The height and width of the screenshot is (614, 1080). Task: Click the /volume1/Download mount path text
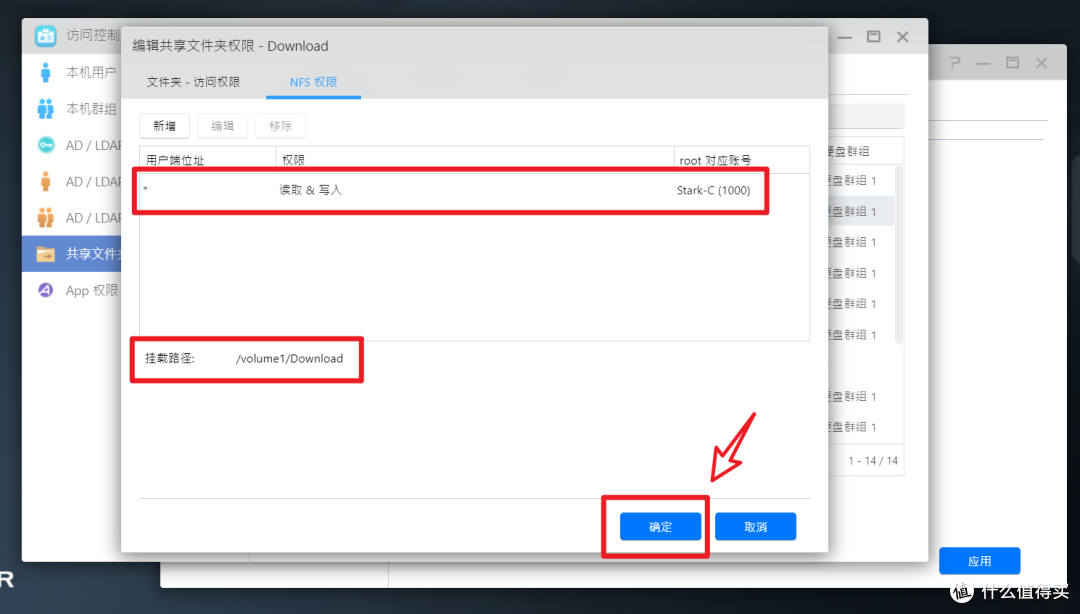[x=289, y=358]
